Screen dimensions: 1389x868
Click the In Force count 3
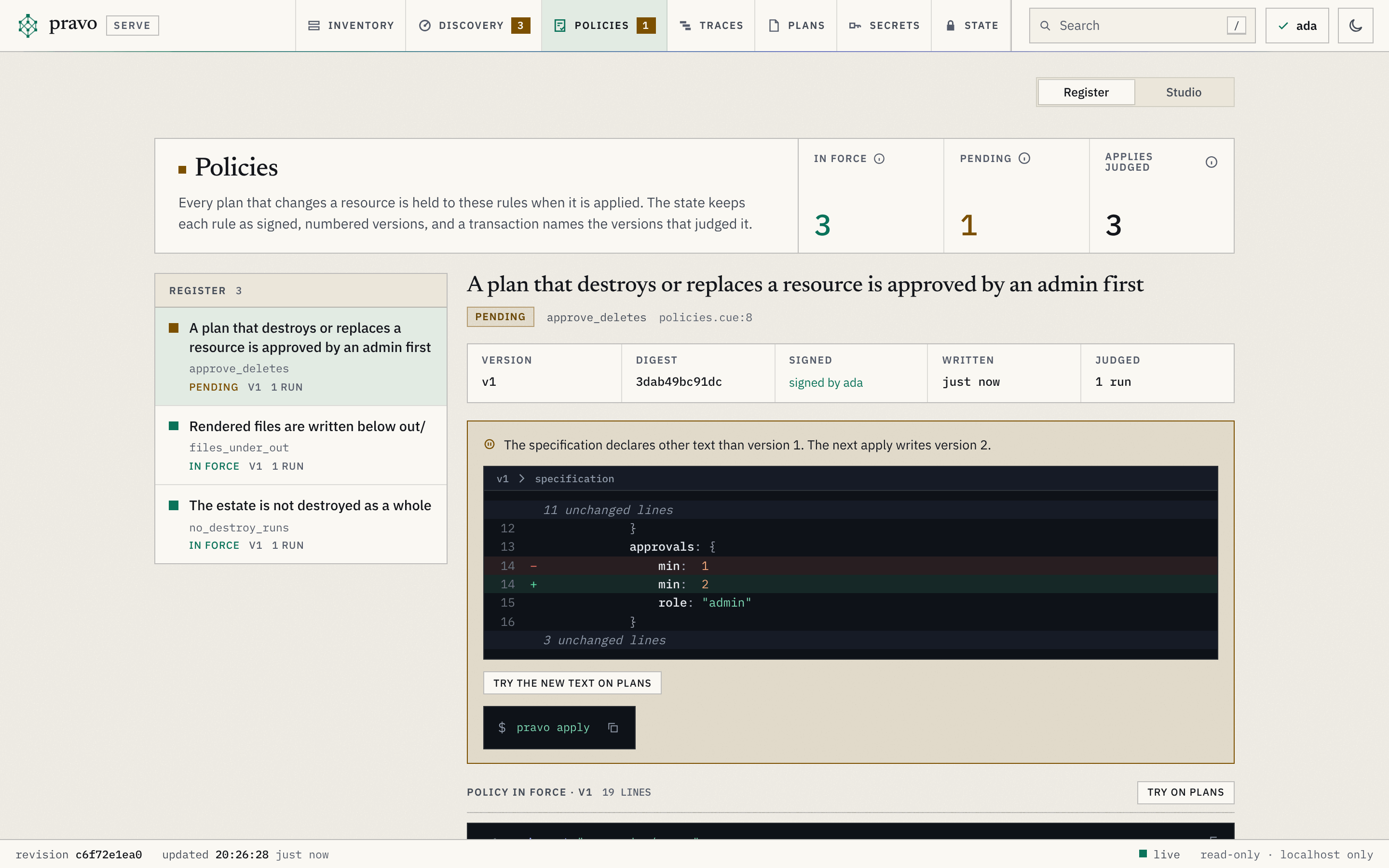822,225
